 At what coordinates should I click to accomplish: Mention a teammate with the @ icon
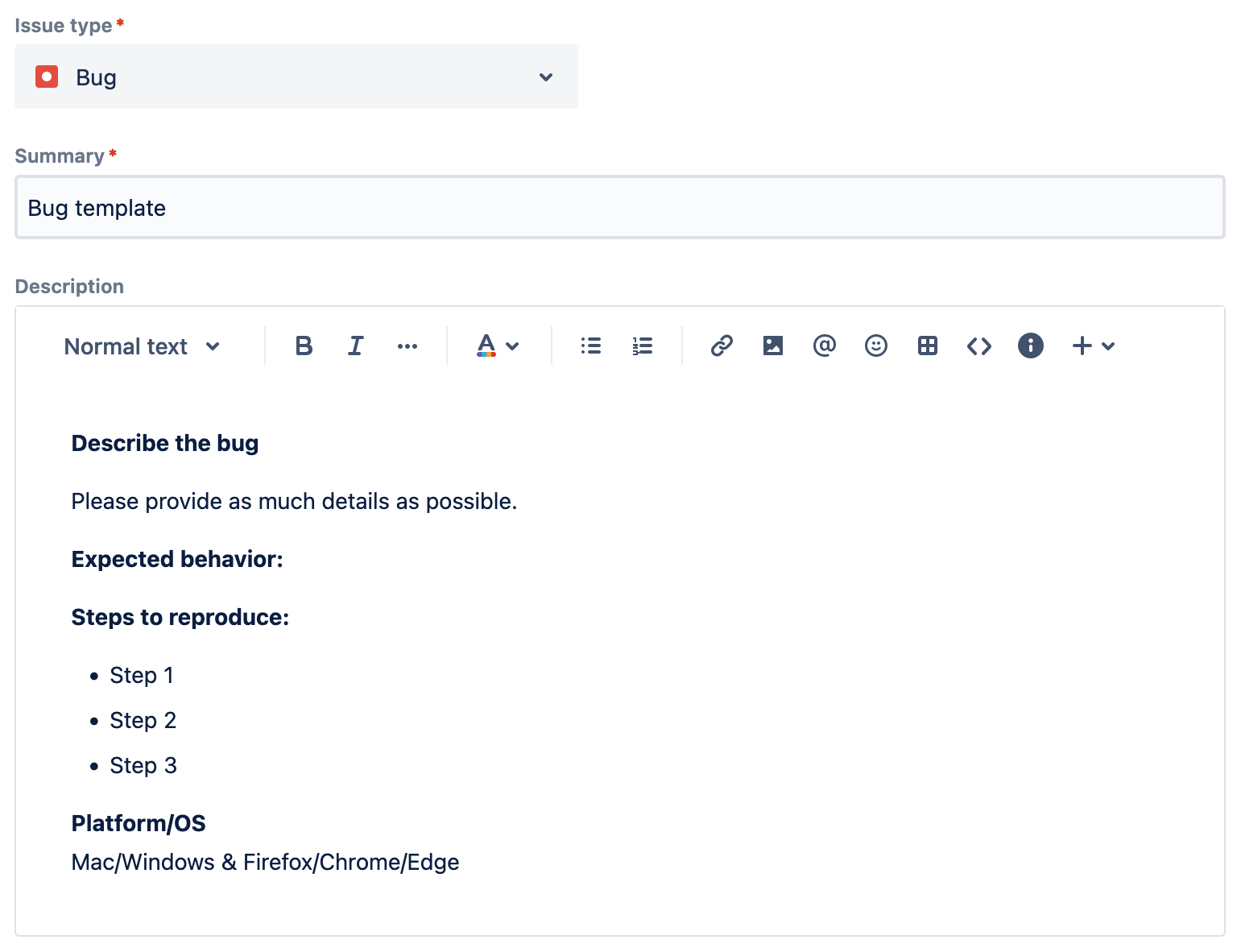(x=824, y=346)
